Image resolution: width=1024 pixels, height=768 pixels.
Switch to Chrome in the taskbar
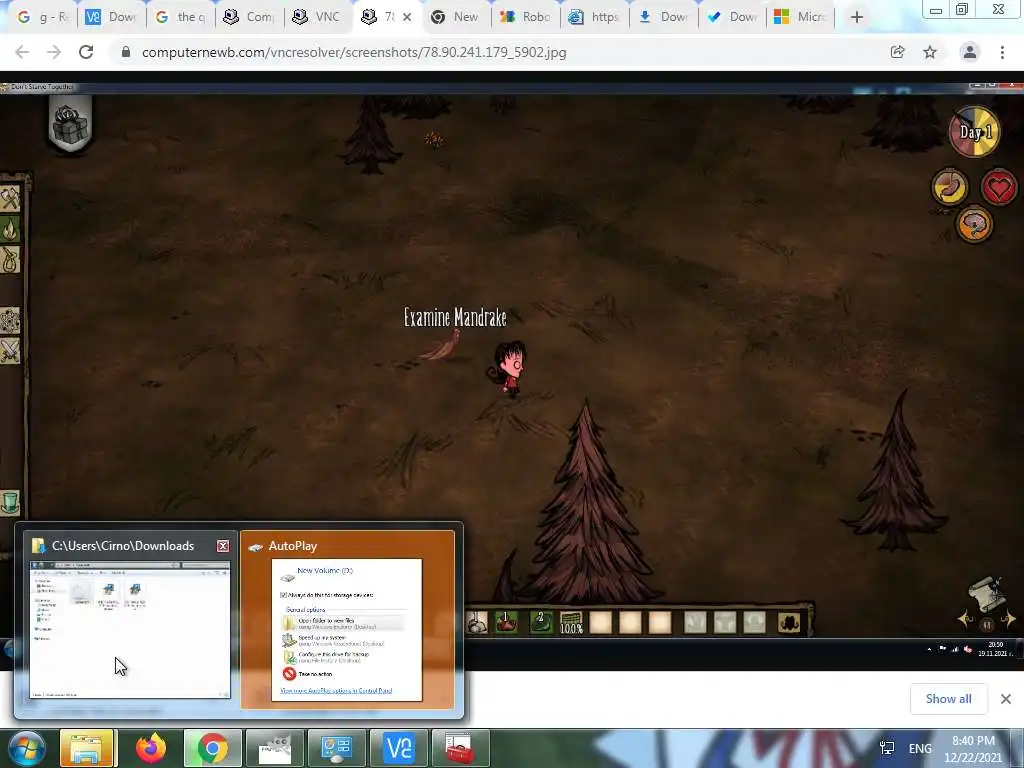(x=212, y=748)
